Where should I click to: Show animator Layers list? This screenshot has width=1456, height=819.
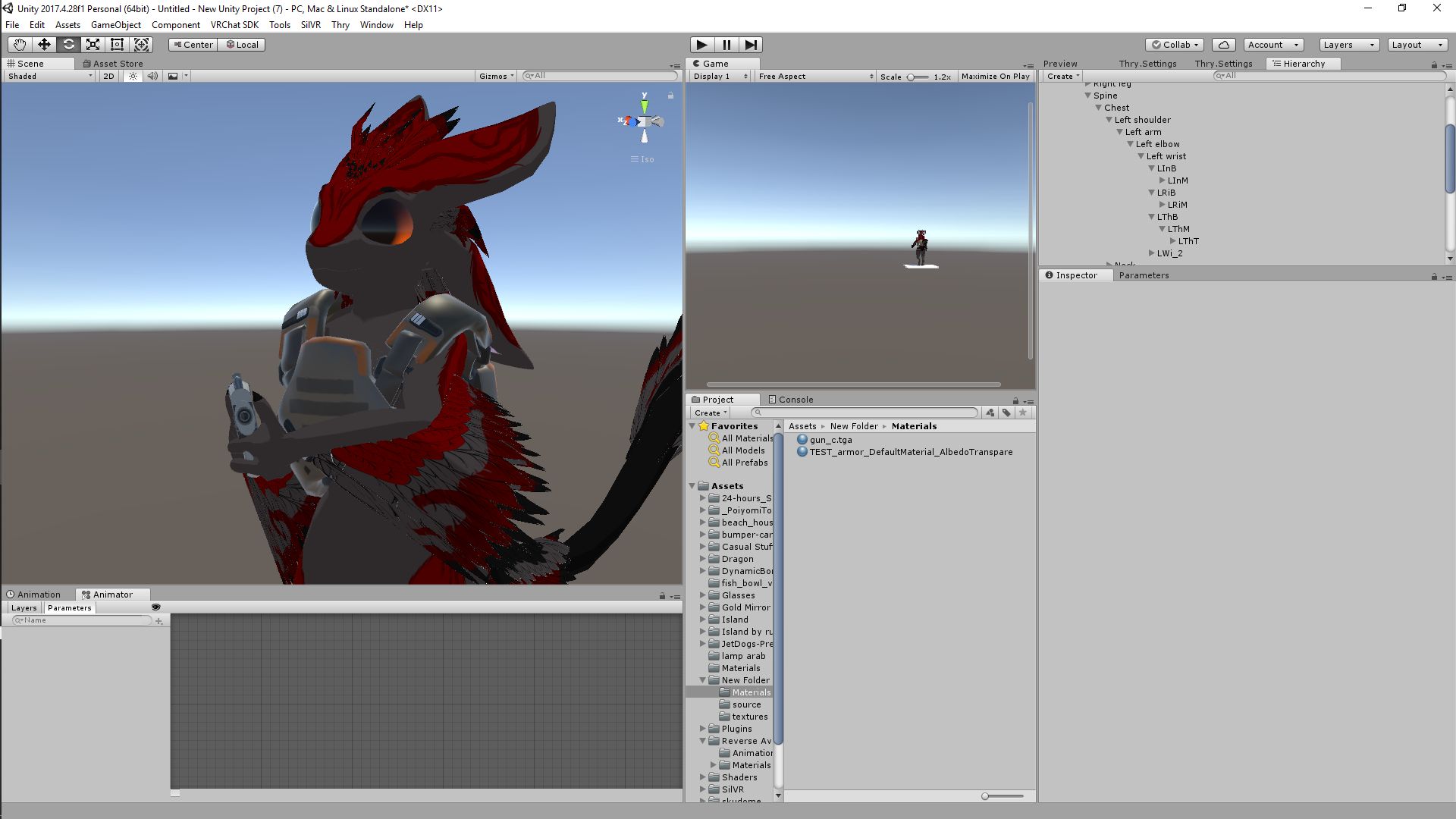click(24, 607)
